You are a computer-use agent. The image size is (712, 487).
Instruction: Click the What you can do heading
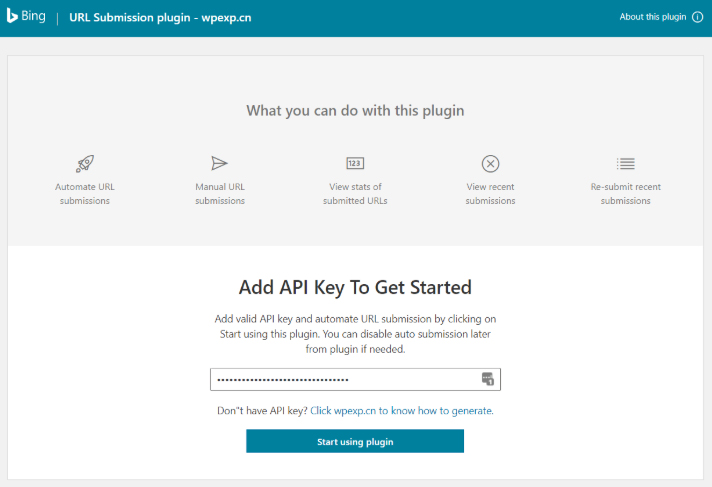pos(355,111)
